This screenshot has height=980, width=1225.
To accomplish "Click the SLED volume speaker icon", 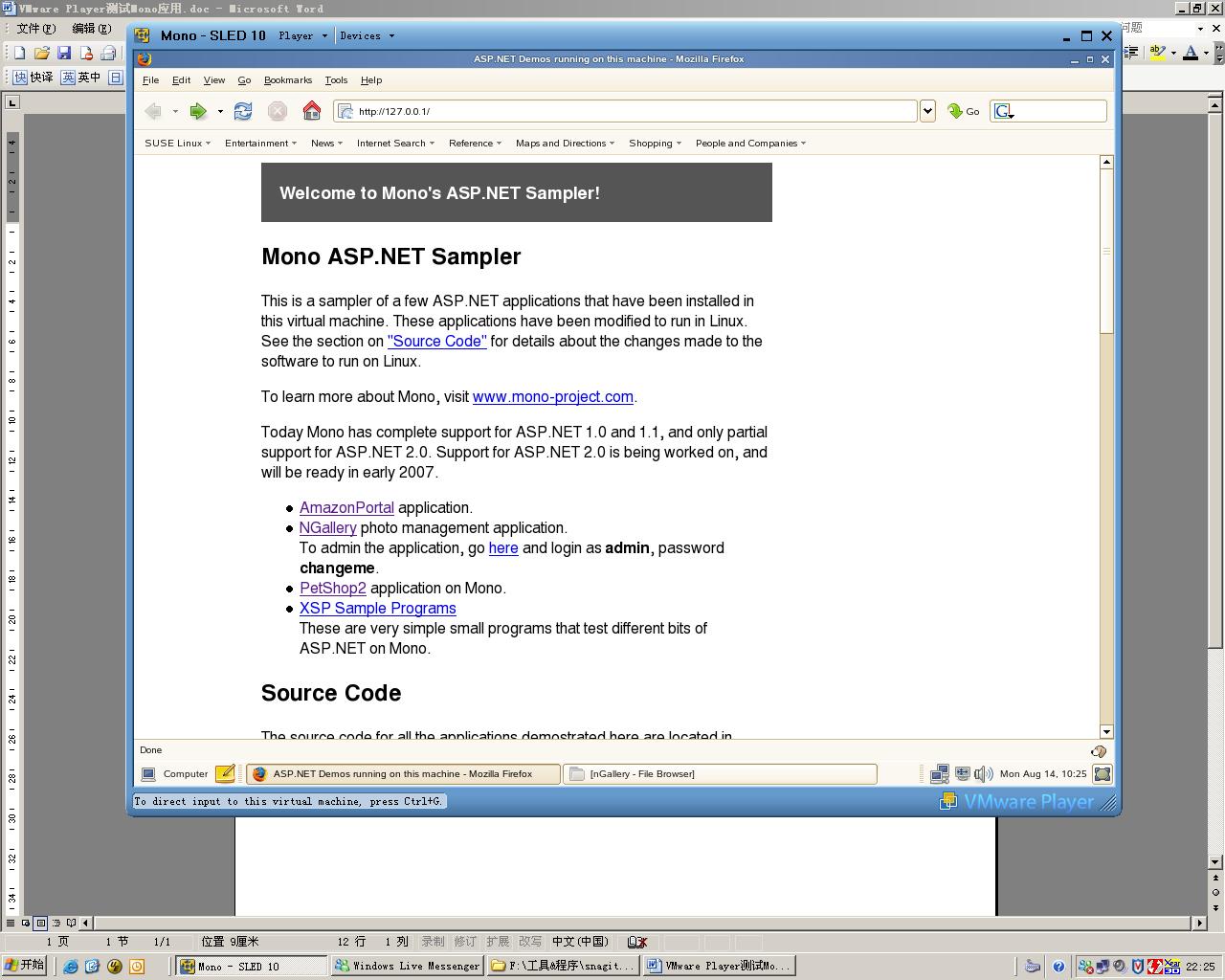I will [983, 774].
